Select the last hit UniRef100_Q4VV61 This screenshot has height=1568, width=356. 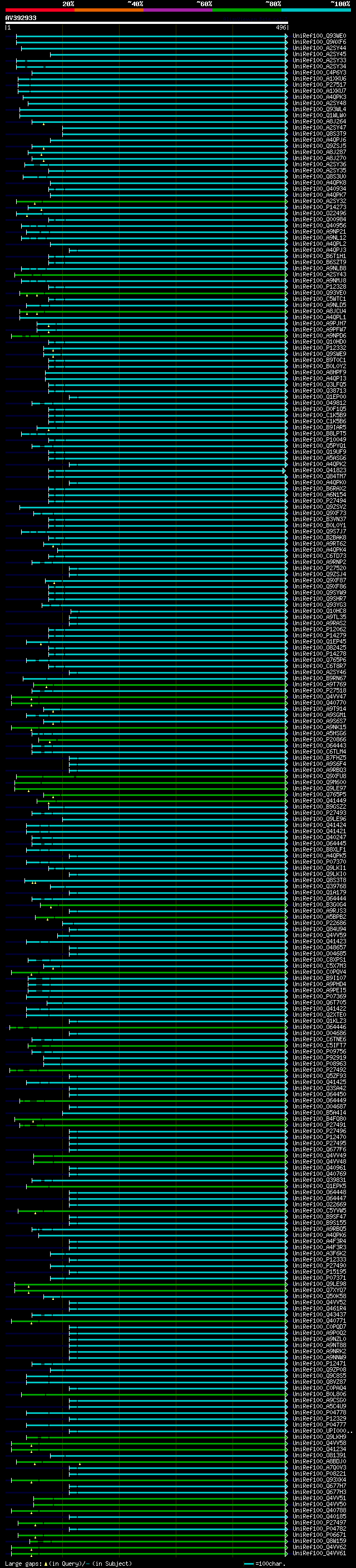[x=319, y=1553]
